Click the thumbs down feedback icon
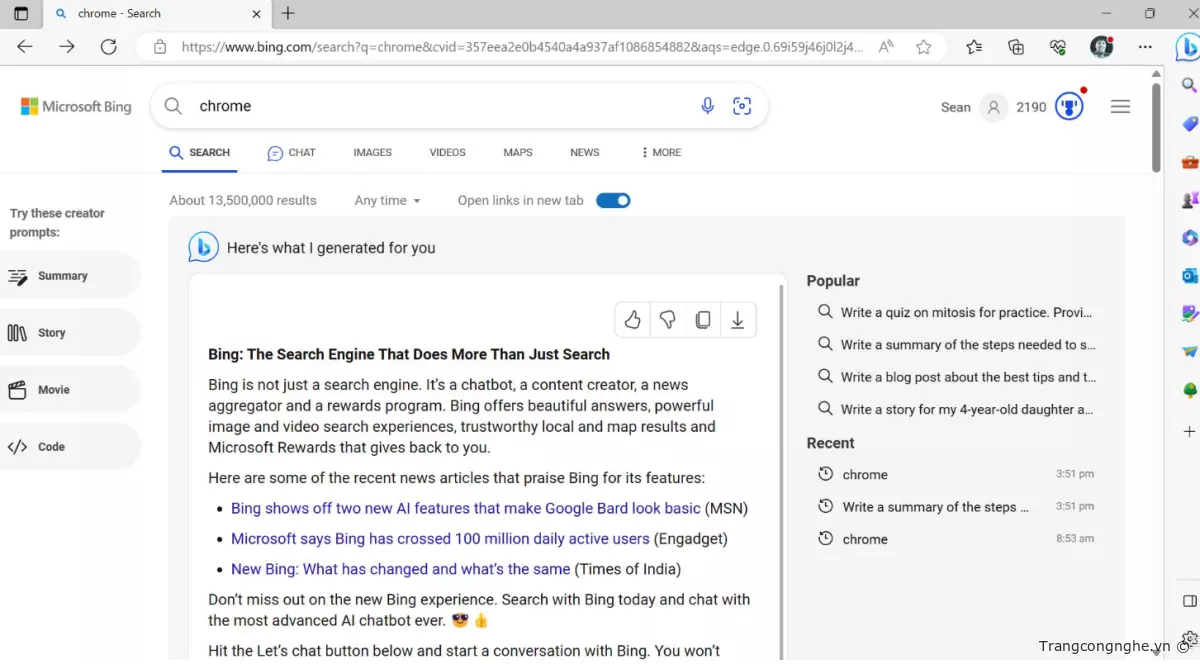The image size is (1200, 664). tap(667, 320)
